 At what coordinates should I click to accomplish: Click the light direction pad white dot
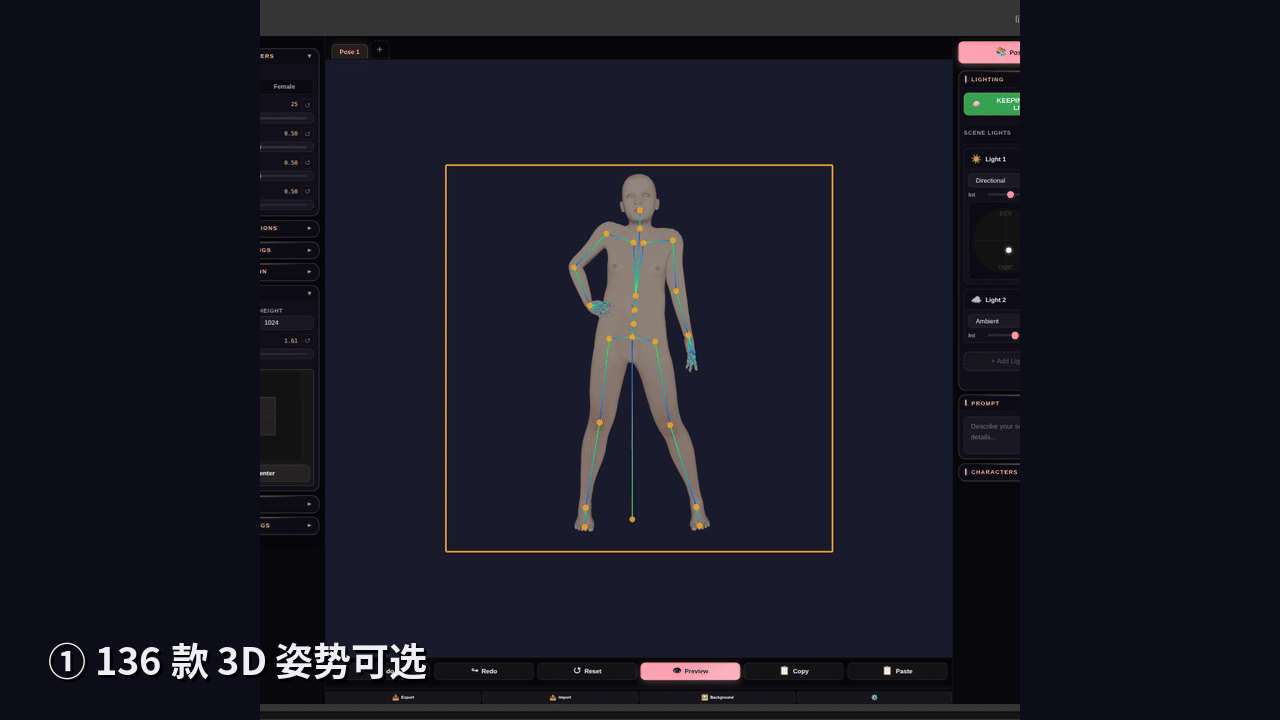tap(1009, 250)
